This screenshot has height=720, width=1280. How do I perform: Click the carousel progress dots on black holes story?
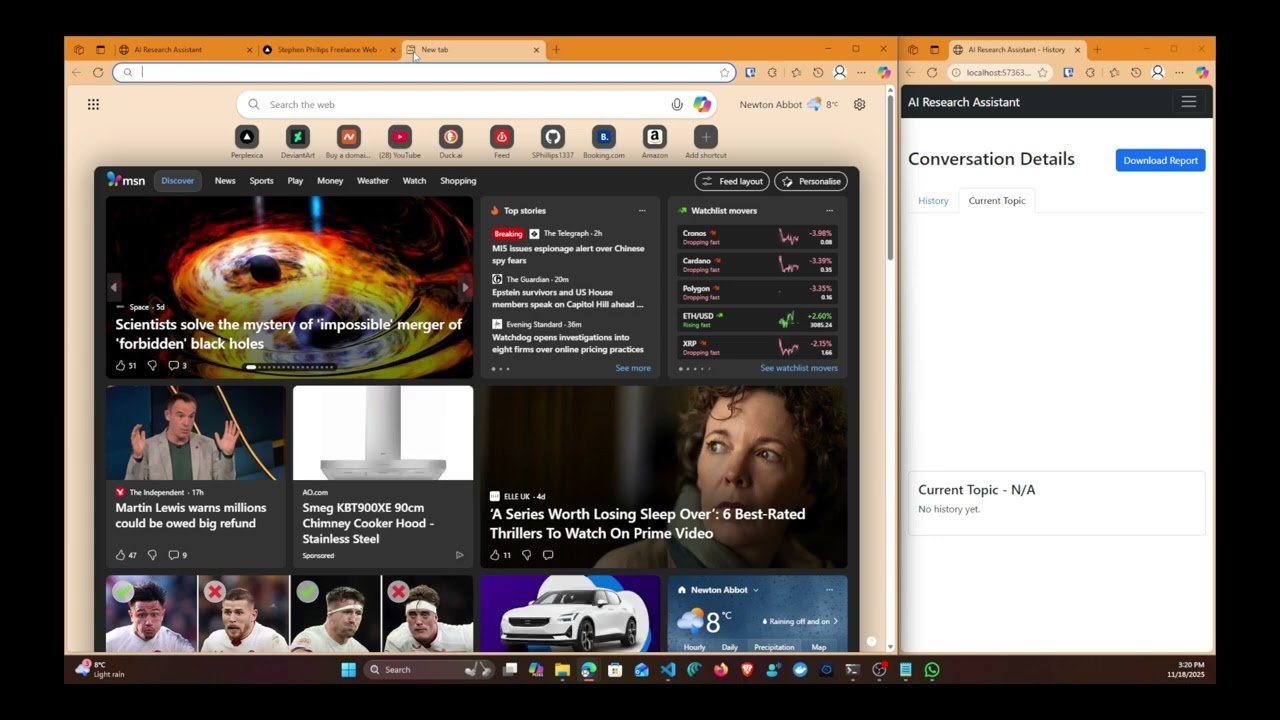tap(290, 367)
